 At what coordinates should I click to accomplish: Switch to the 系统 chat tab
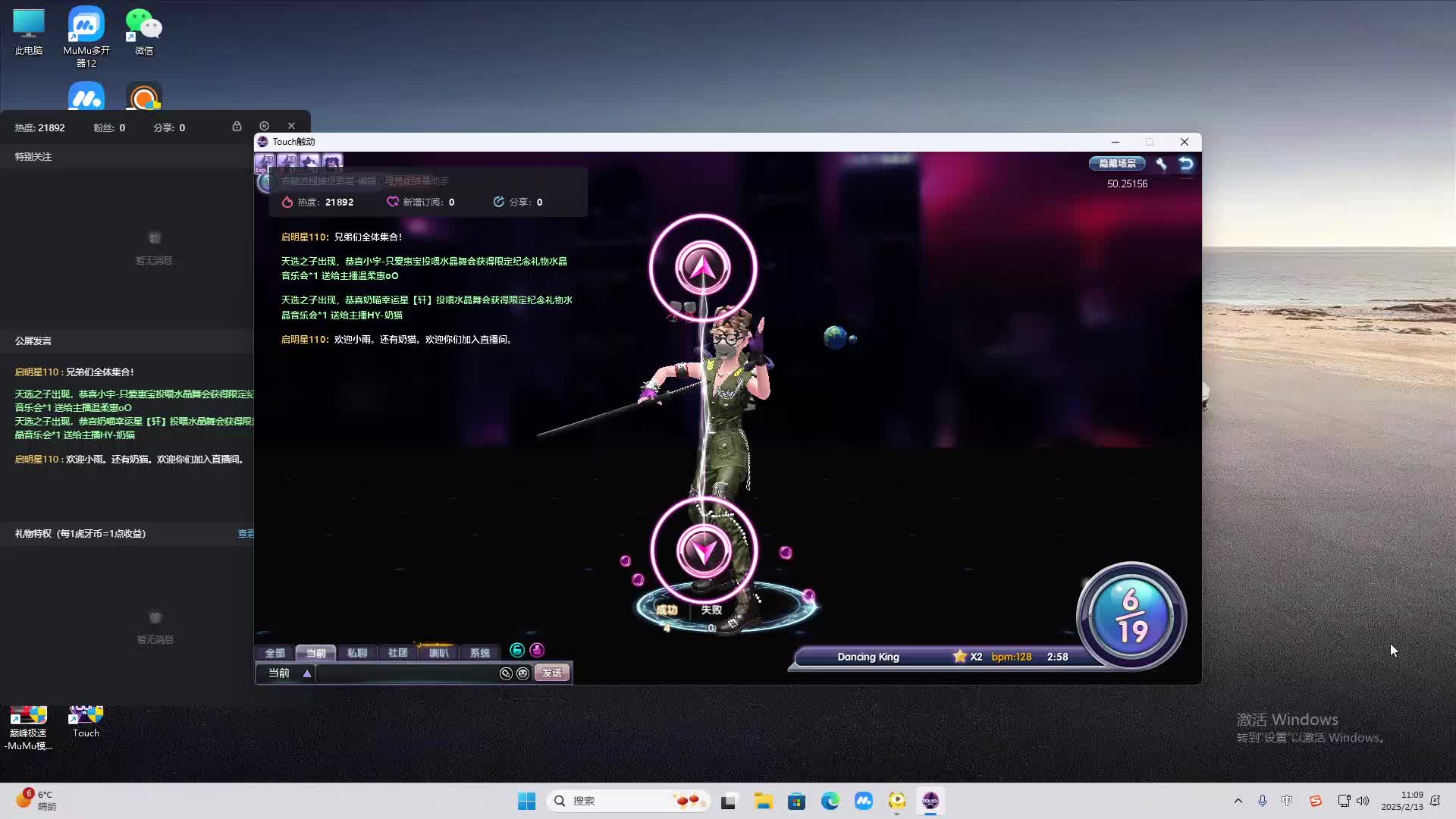pos(479,653)
